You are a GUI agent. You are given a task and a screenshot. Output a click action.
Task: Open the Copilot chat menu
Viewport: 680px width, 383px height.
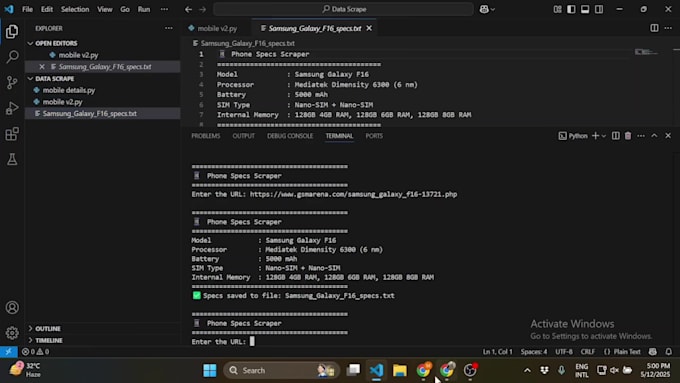tap(487, 9)
